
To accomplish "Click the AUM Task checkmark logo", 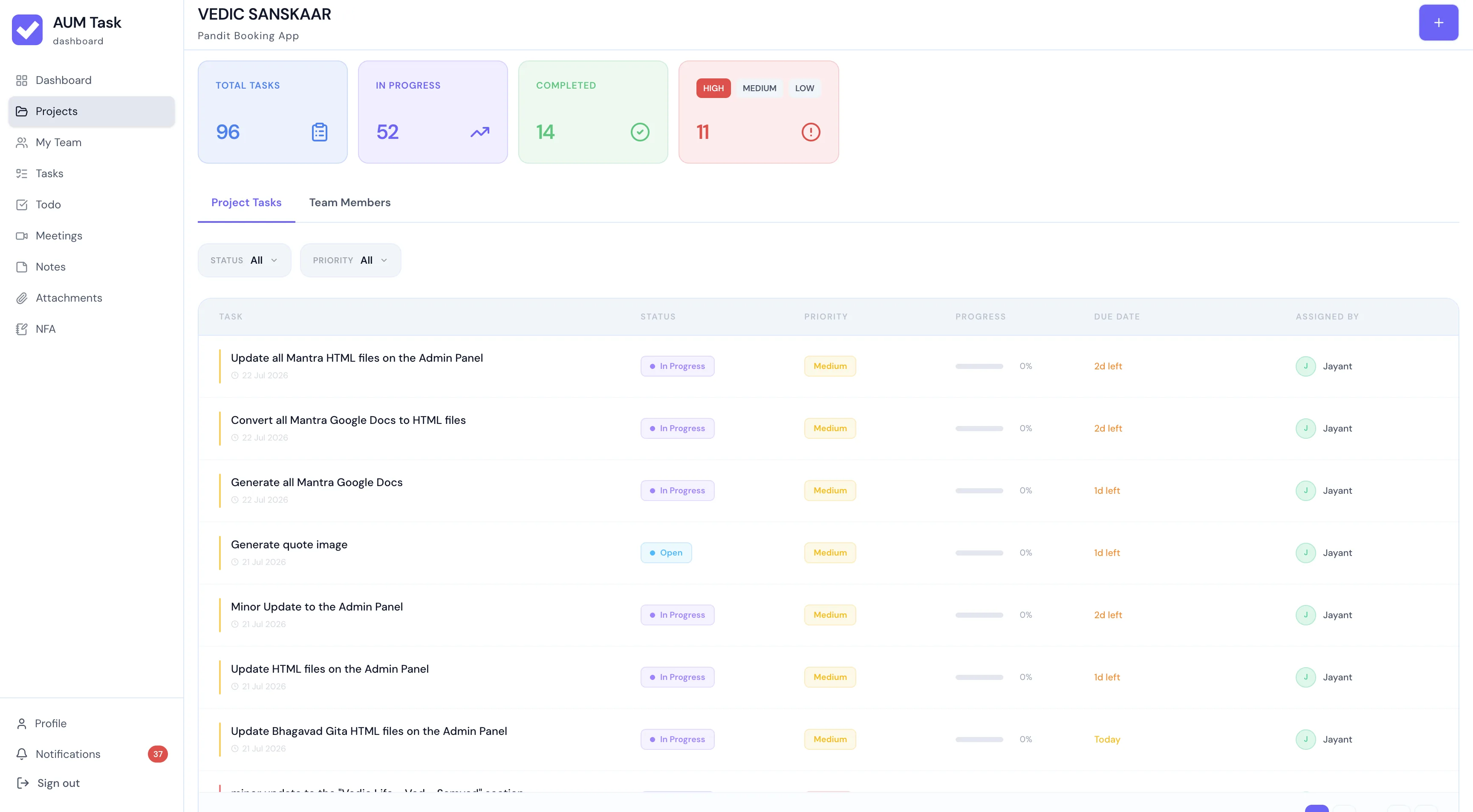I will (x=27, y=30).
